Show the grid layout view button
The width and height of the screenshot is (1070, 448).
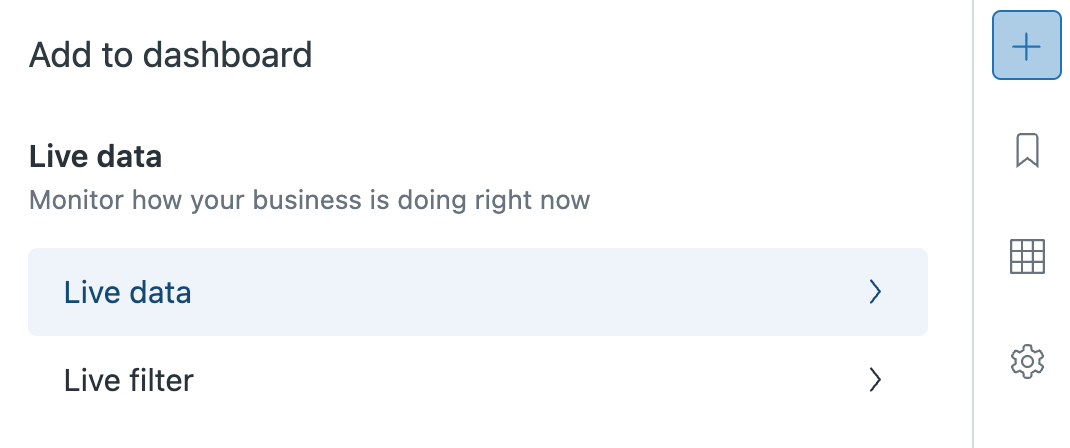(x=1027, y=257)
